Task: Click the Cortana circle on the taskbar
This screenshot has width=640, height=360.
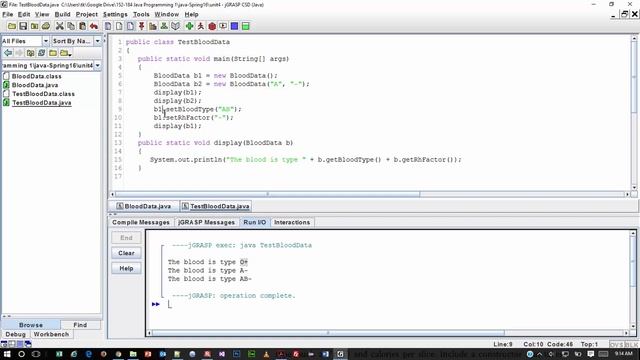Action: [x=21, y=354]
